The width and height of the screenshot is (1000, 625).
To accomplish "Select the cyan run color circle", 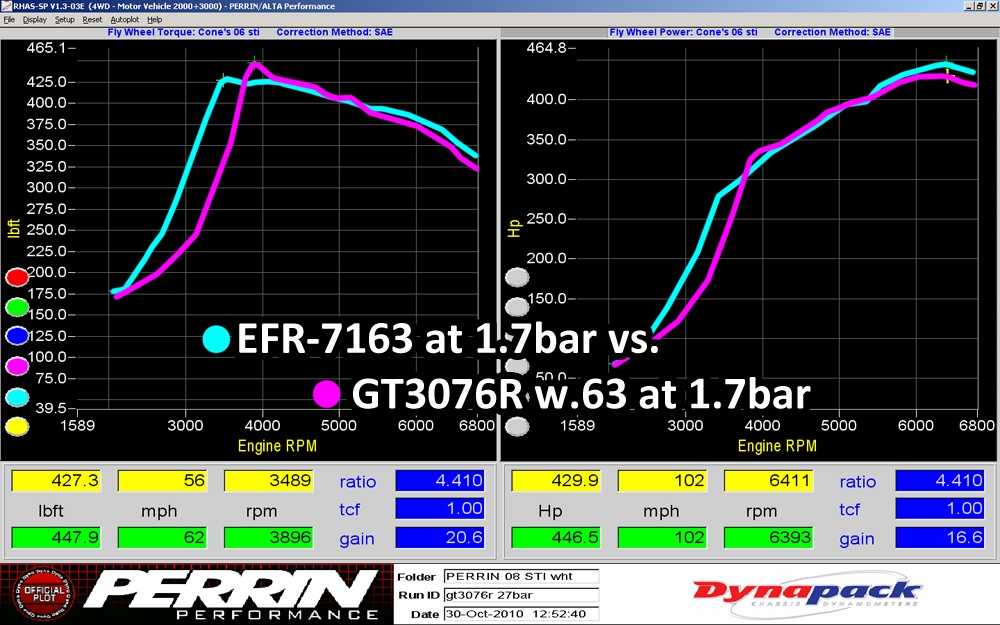I will pos(17,397).
